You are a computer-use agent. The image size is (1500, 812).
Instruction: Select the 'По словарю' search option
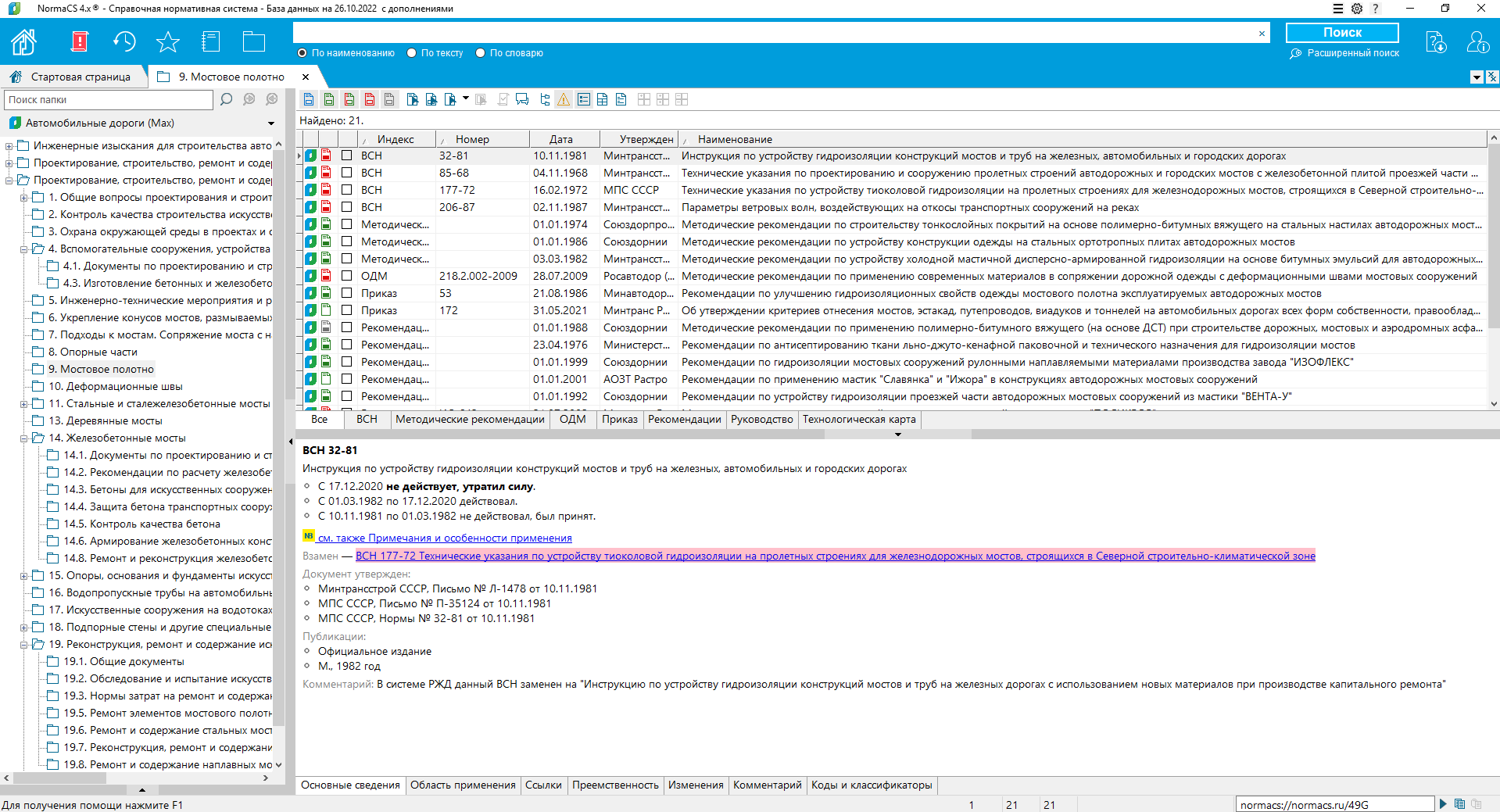(480, 52)
